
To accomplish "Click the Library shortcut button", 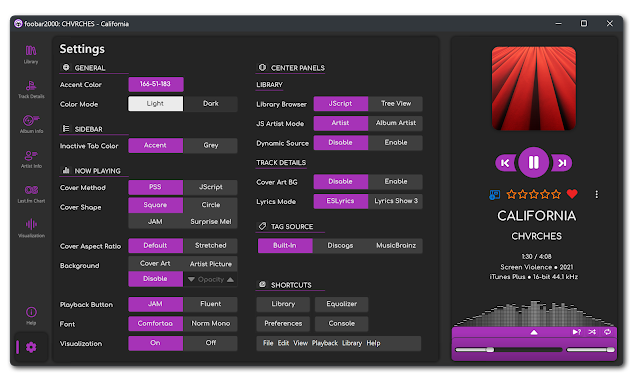I will 283,304.
